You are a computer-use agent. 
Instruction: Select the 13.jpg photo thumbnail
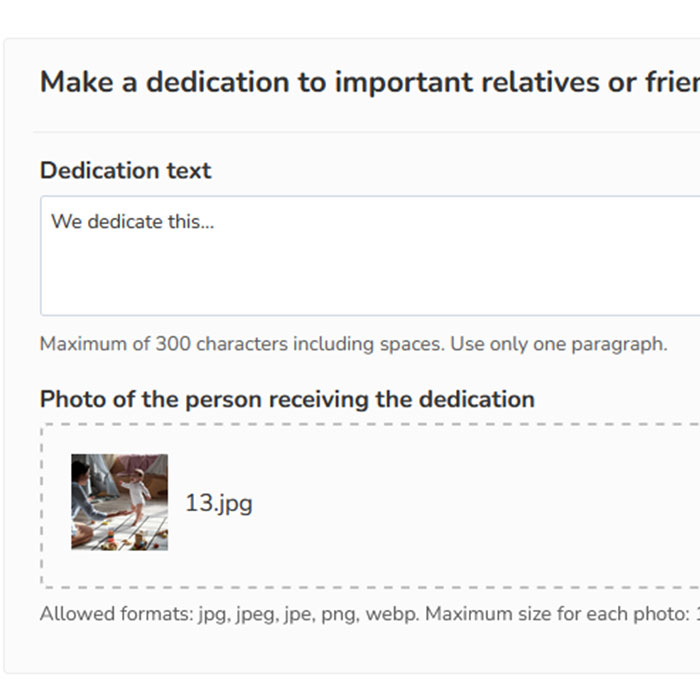pyautogui.click(x=120, y=502)
